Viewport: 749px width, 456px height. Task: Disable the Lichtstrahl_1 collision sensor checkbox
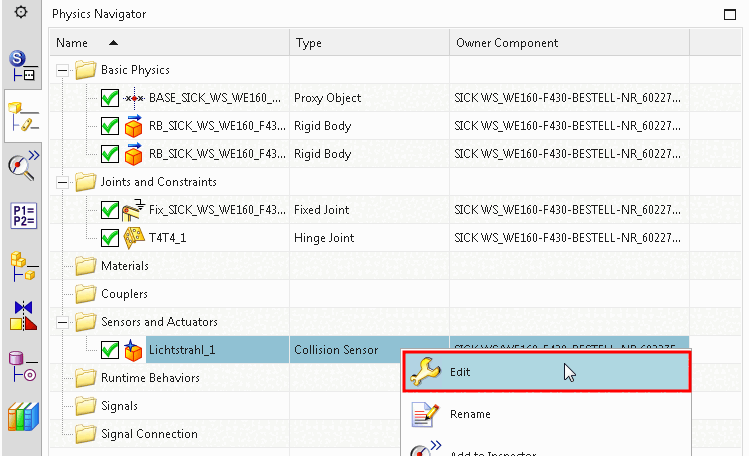point(110,350)
